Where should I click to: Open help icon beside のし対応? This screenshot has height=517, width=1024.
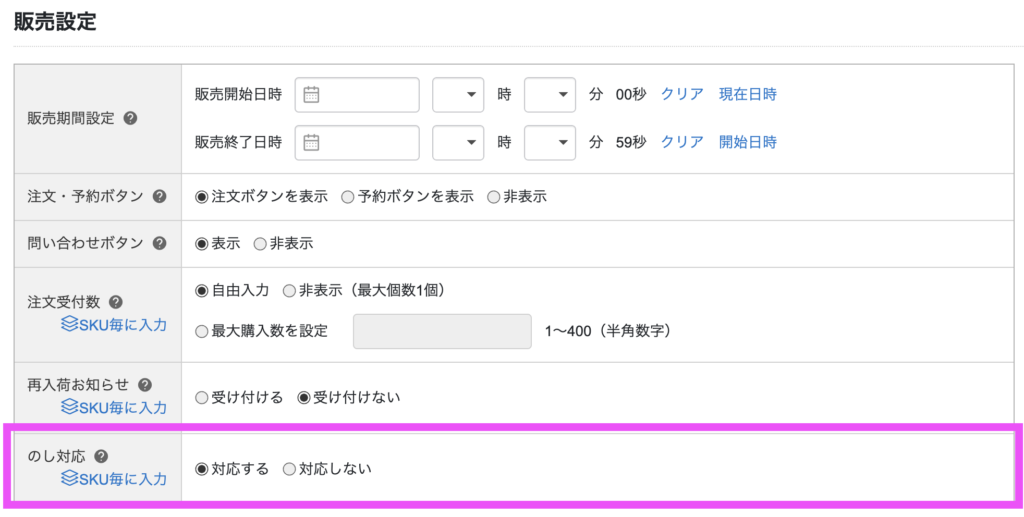pyautogui.click(x=101, y=456)
